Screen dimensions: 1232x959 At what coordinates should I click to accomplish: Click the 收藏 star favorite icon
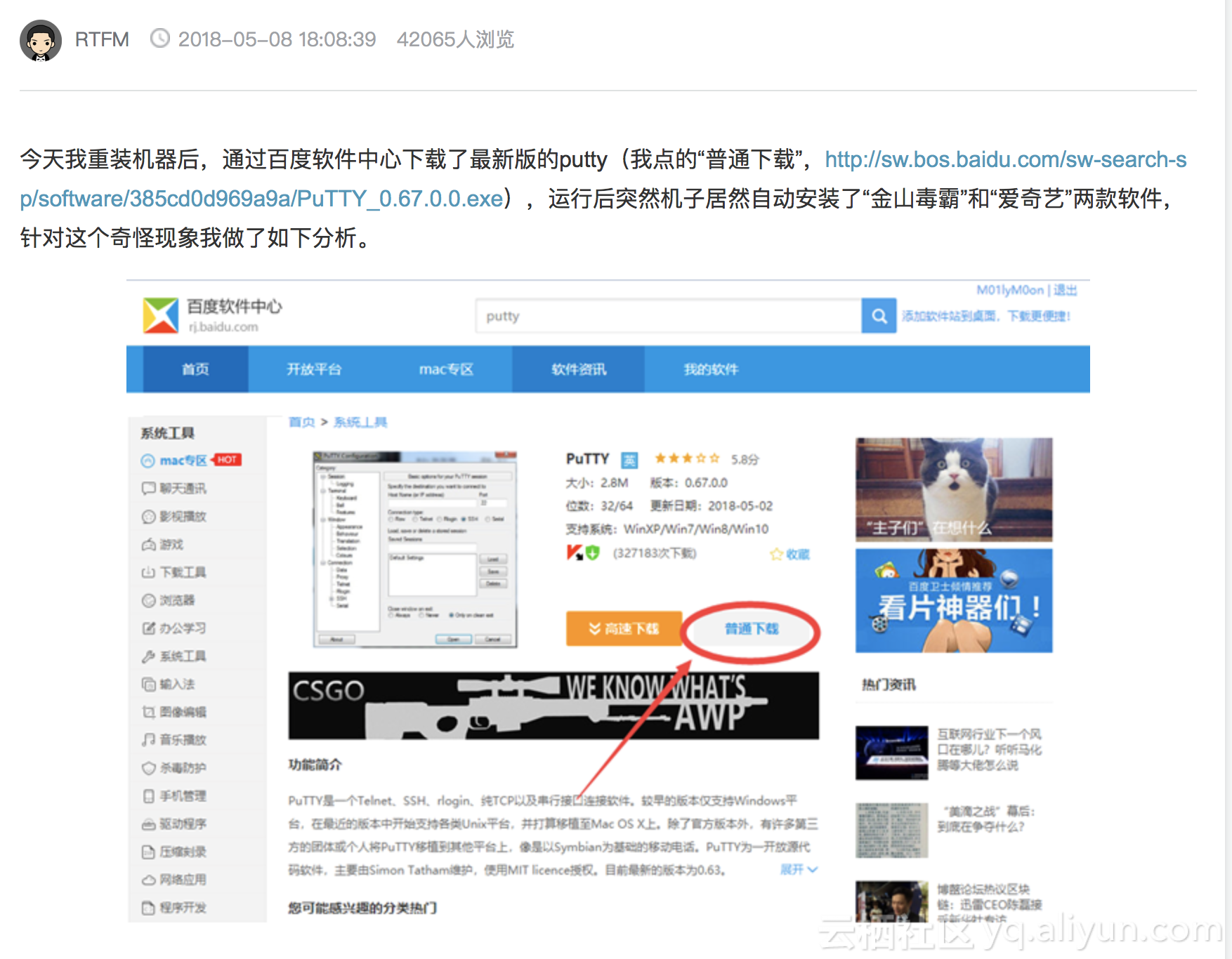[x=775, y=554]
